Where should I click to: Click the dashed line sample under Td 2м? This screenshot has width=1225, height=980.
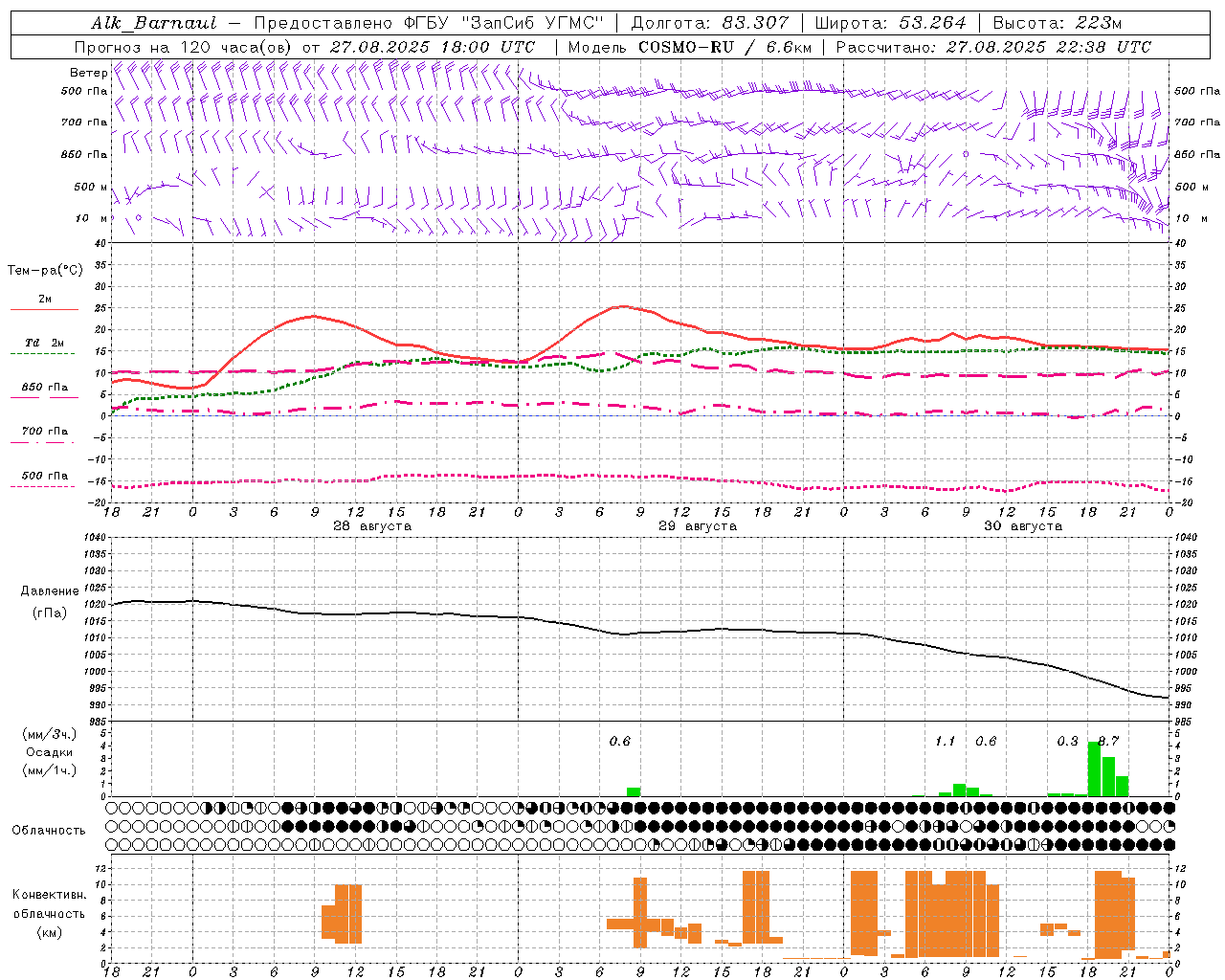(x=44, y=354)
